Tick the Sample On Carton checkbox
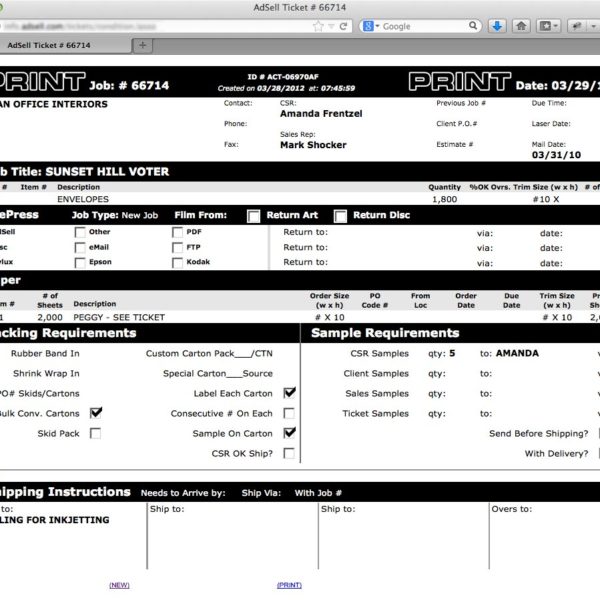600x600 pixels. pos(289,433)
